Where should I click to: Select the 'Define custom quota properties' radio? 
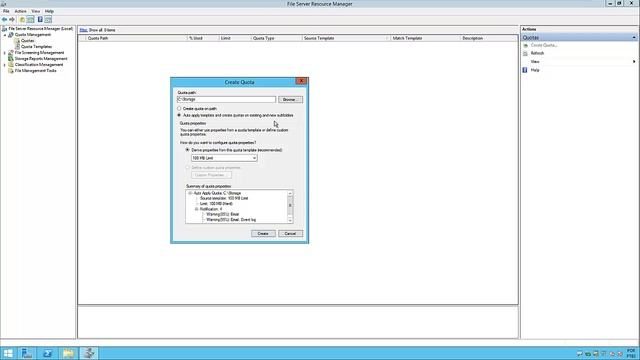click(187, 167)
